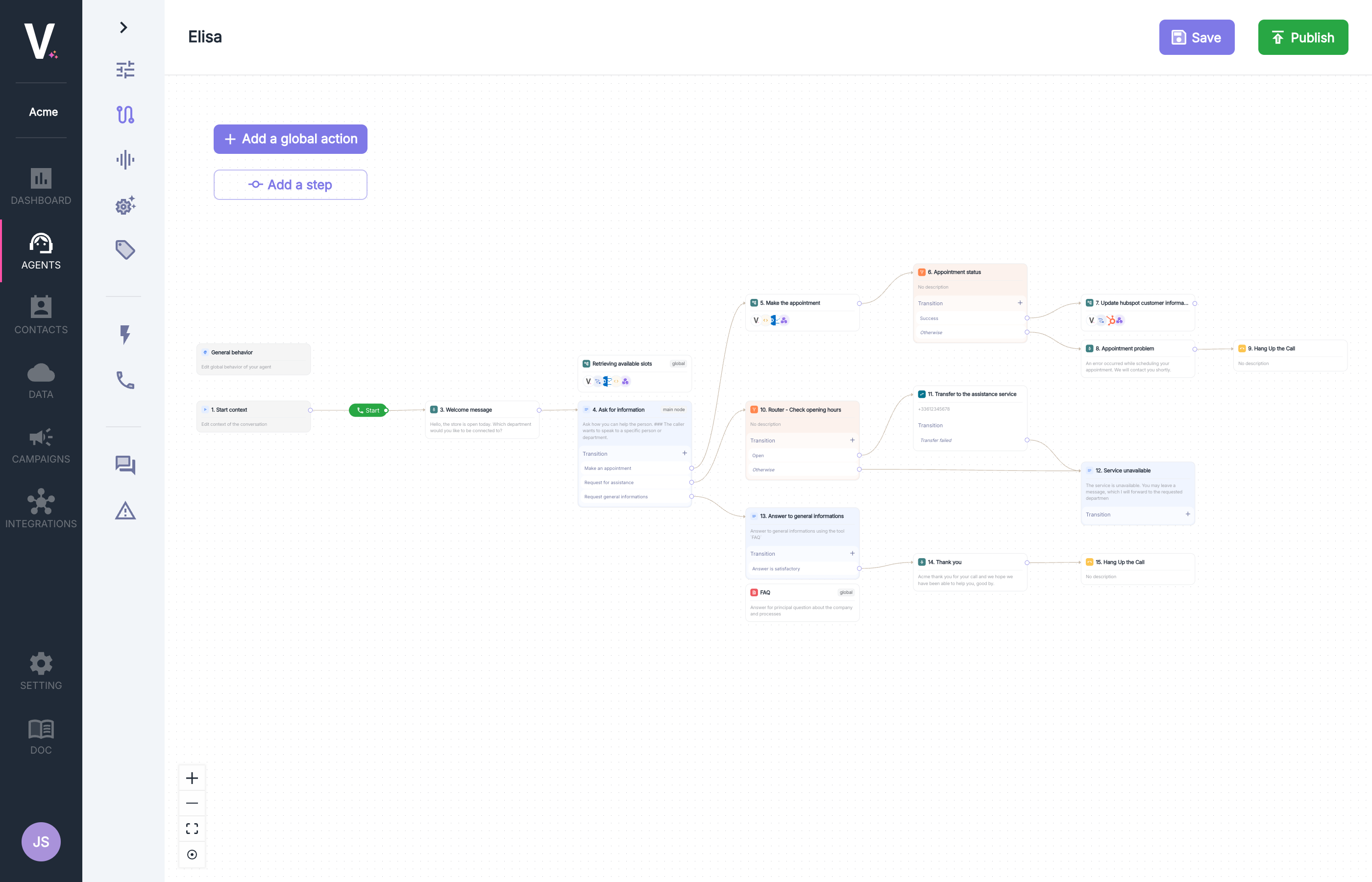
Task: Open the tag label icon
Action: 125,250
